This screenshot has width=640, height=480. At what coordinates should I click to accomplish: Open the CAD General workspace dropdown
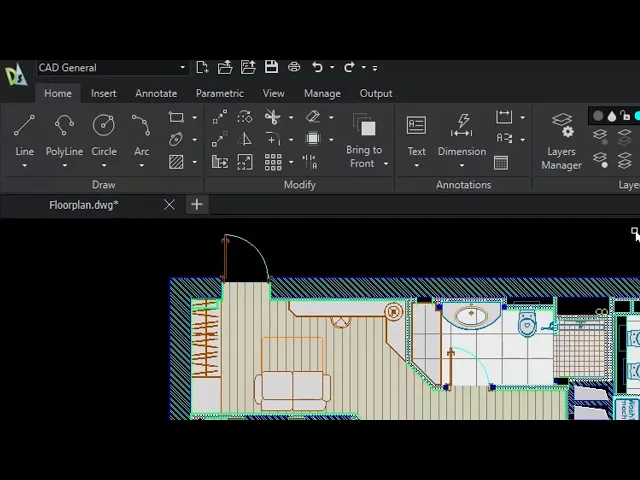[x=182, y=67]
